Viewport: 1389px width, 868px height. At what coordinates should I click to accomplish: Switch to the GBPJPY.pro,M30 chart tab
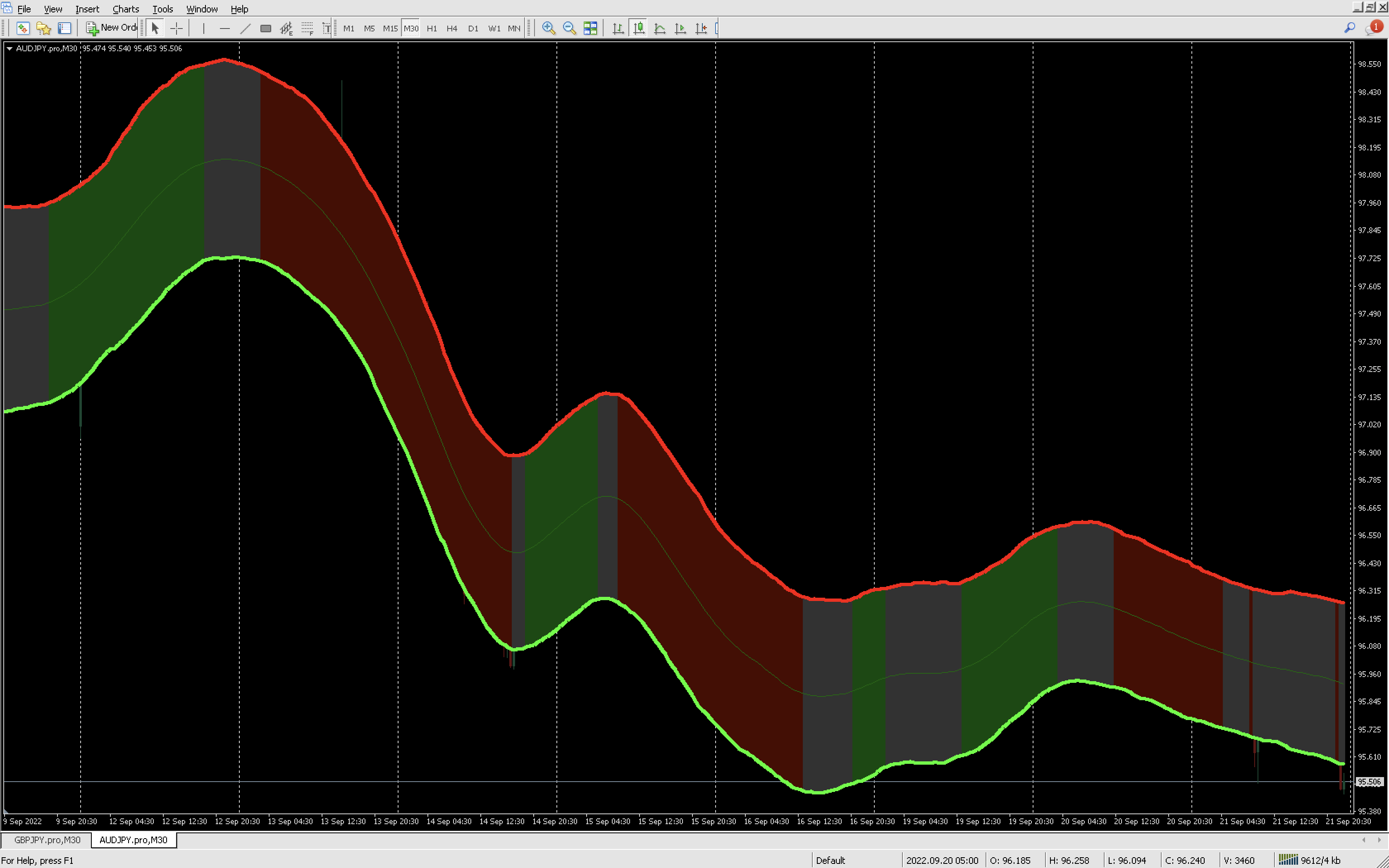coord(47,840)
